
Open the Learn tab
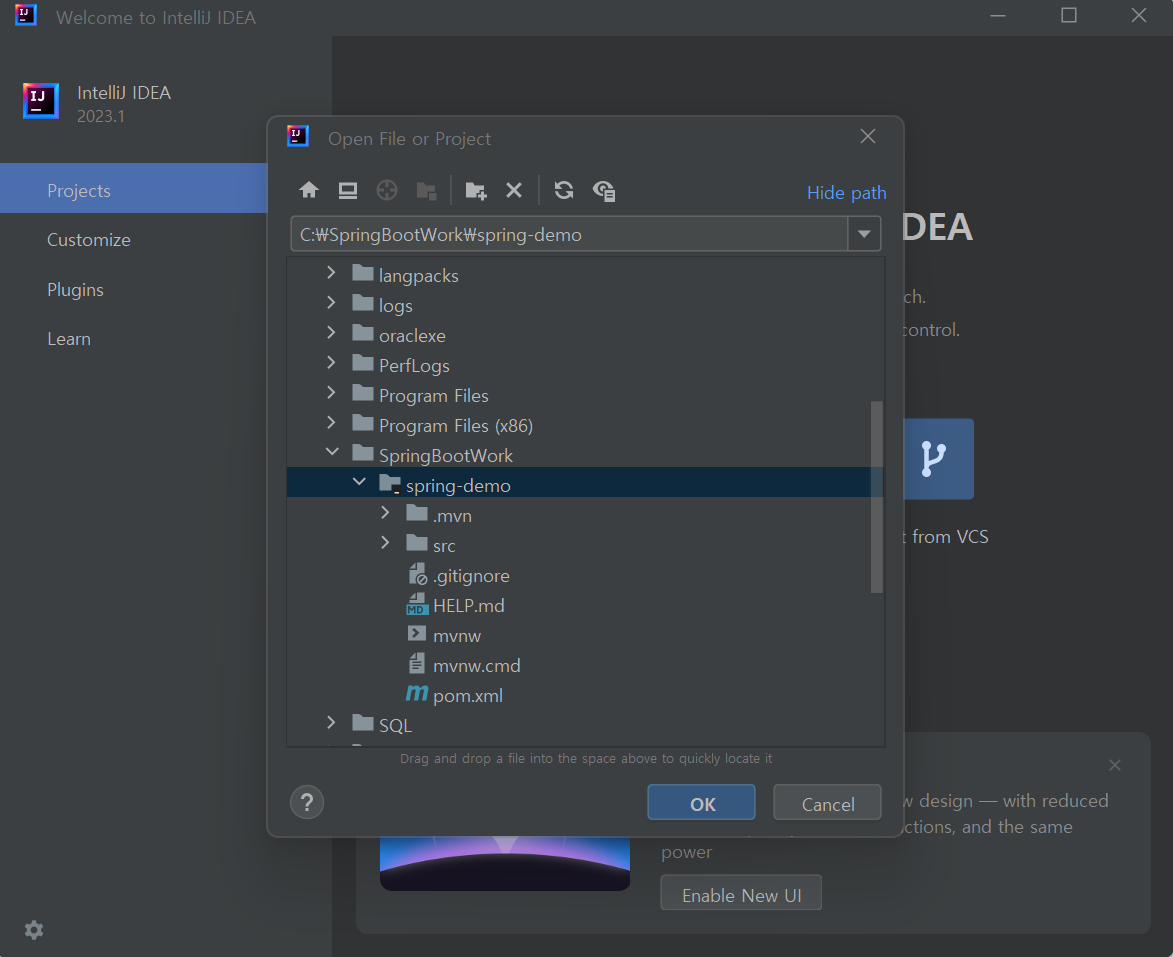(69, 339)
